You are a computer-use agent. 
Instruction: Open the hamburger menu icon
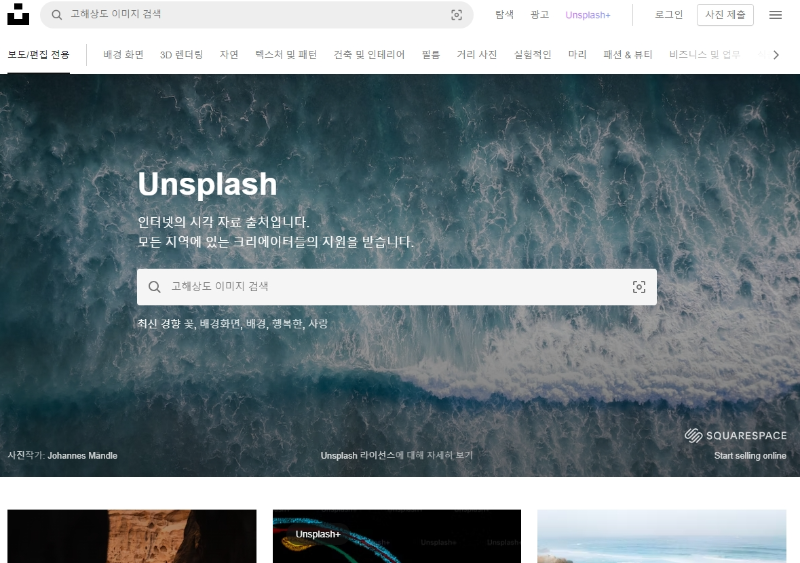coord(776,15)
